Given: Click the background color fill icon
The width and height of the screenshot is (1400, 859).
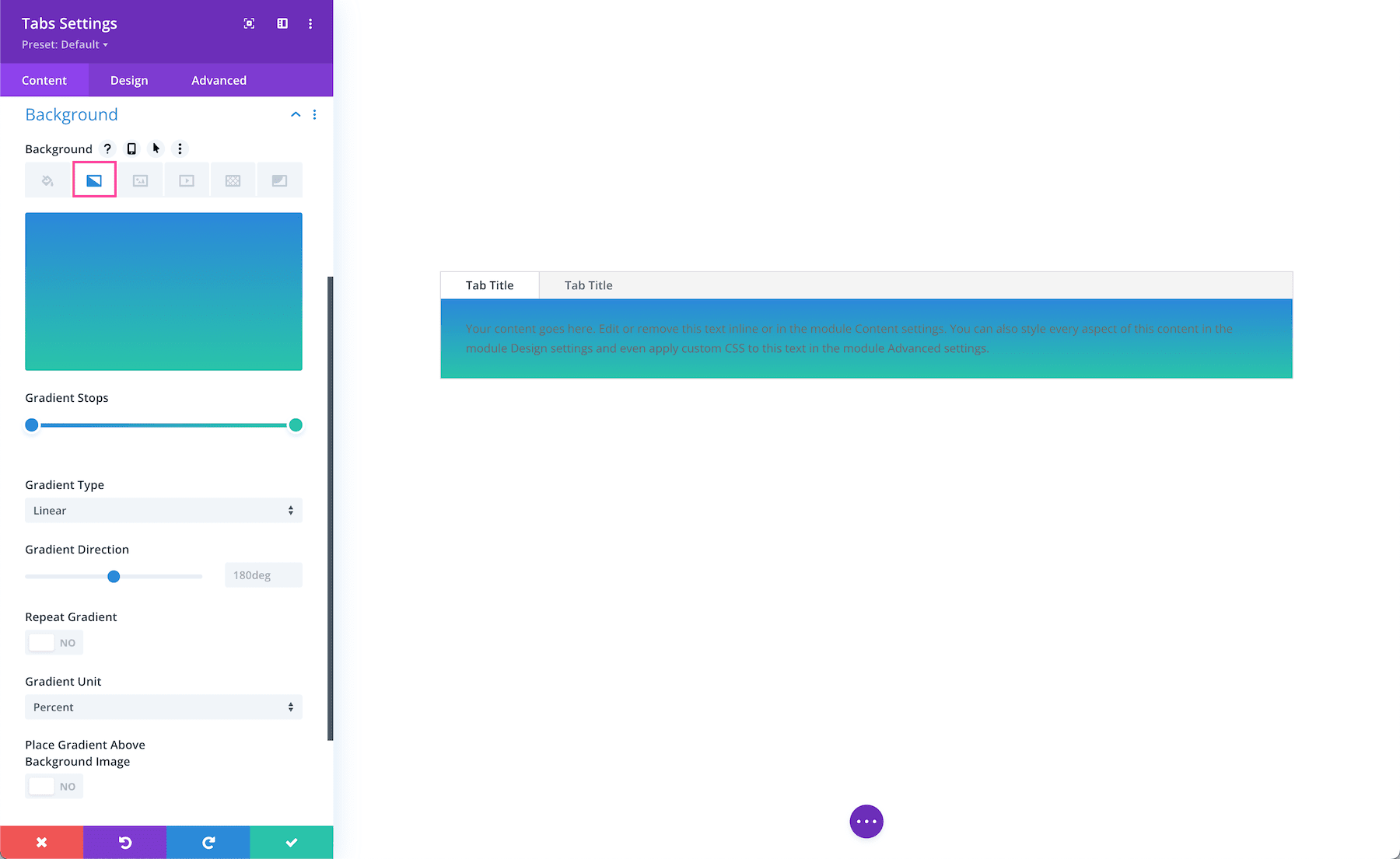Looking at the screenshot, I should click(x=47, y=180).
